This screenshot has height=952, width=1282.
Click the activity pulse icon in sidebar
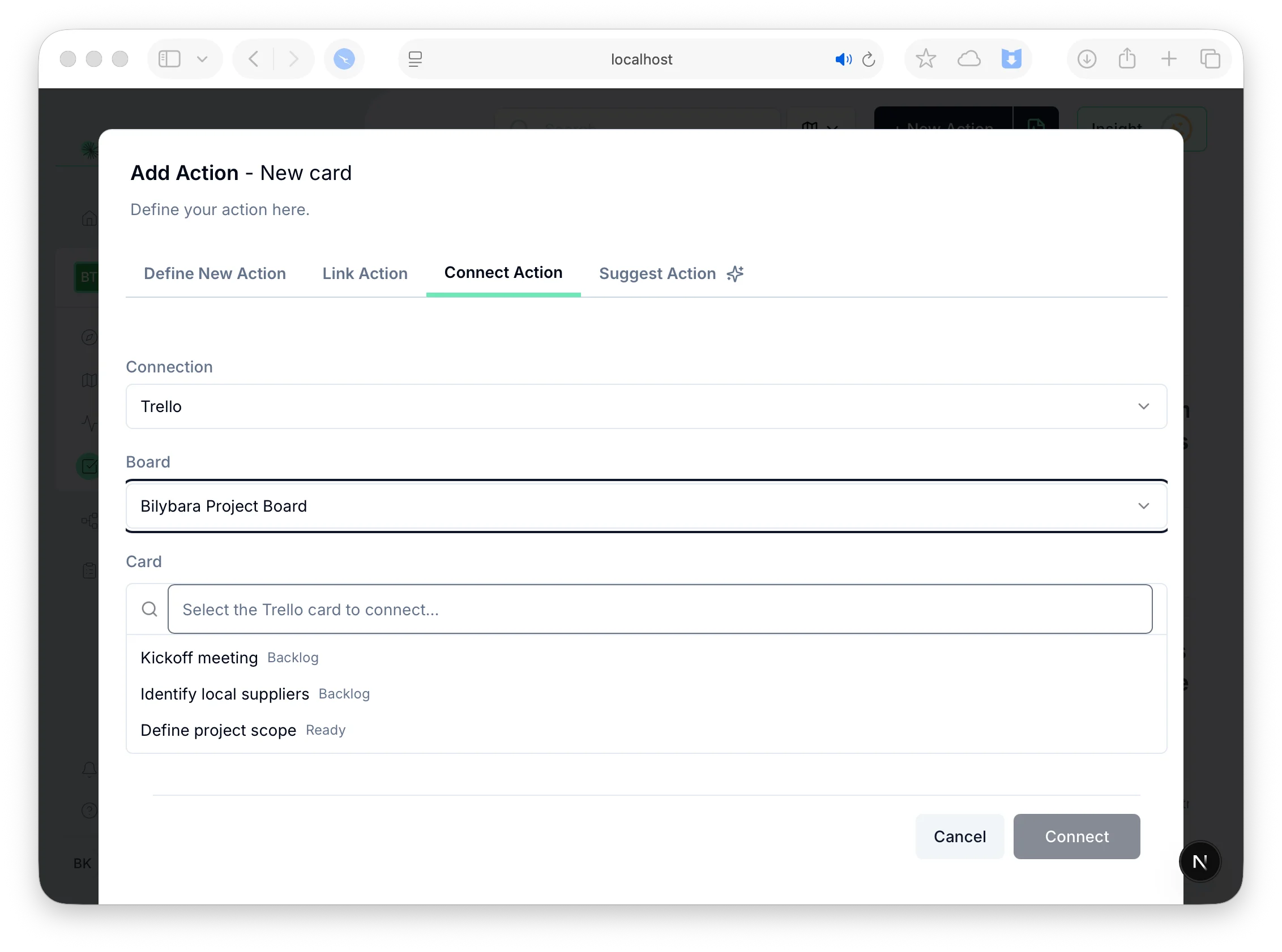pyautogui.click(x=89, y=423)
